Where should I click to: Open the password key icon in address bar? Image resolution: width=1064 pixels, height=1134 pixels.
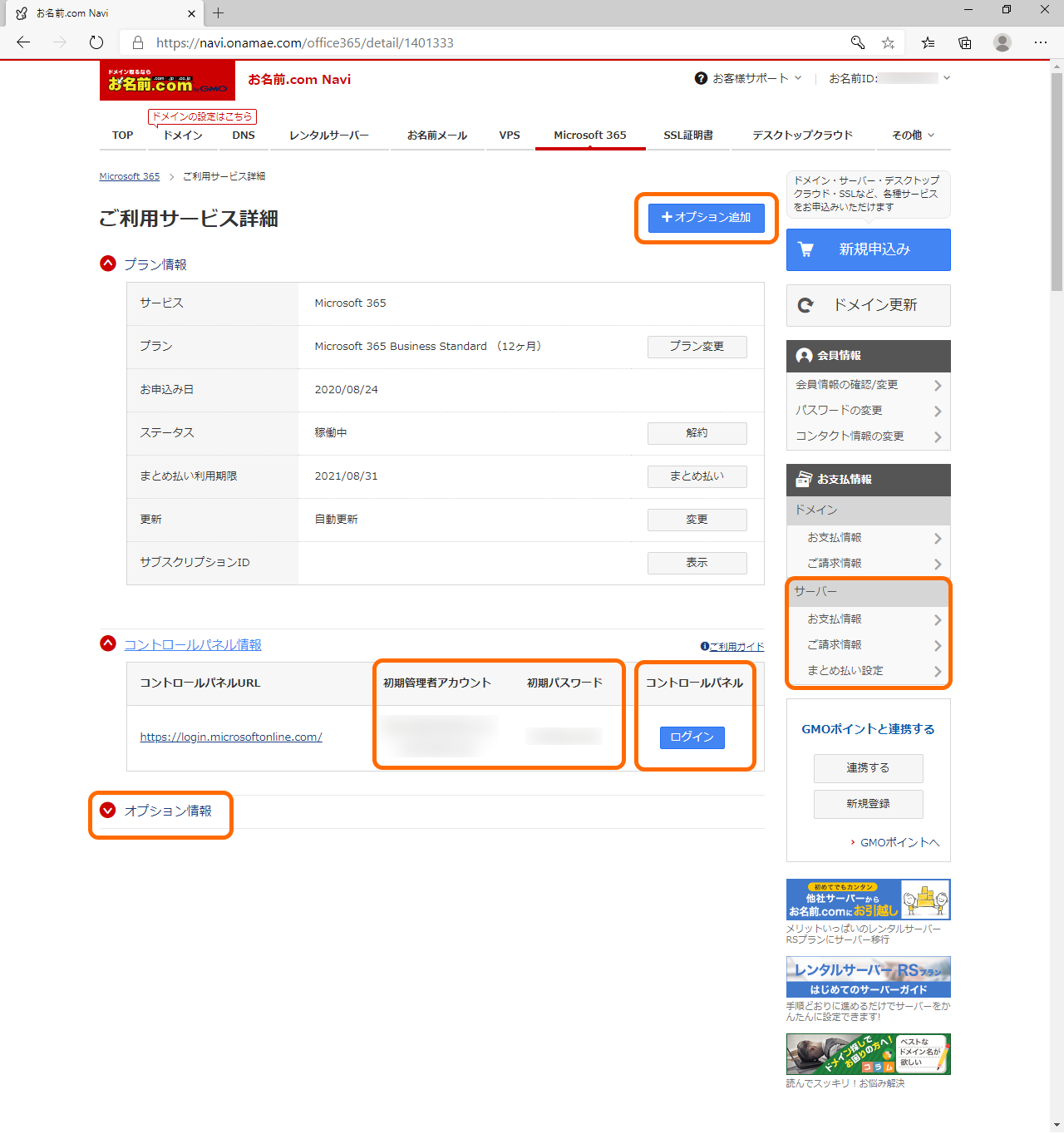point(858,42)
